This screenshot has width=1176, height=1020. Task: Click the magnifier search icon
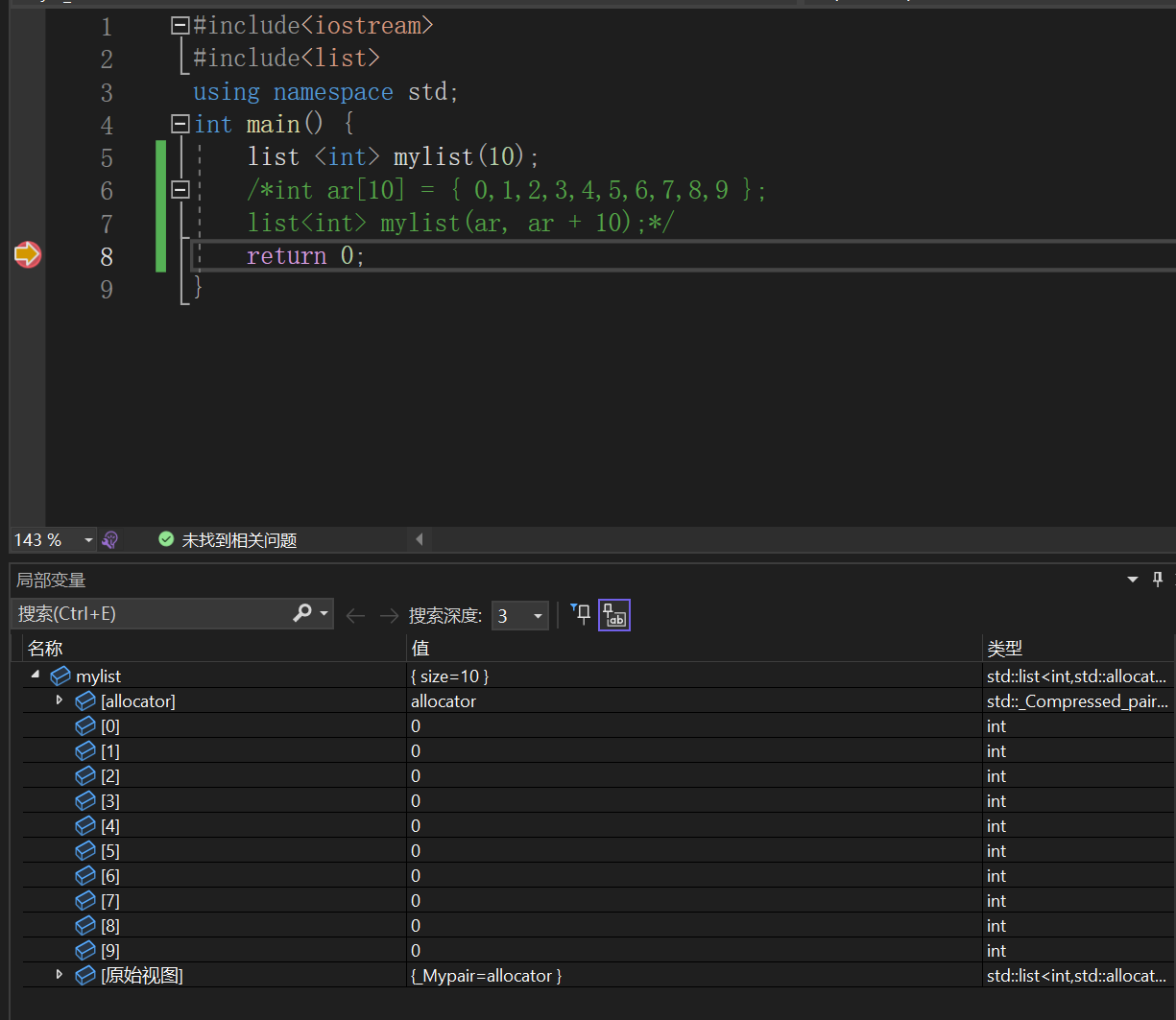(302, 613)
